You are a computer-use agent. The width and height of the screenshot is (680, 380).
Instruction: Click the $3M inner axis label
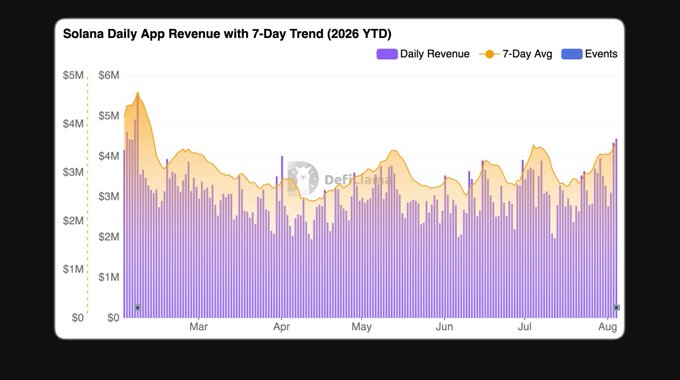(x=108, y=196)
